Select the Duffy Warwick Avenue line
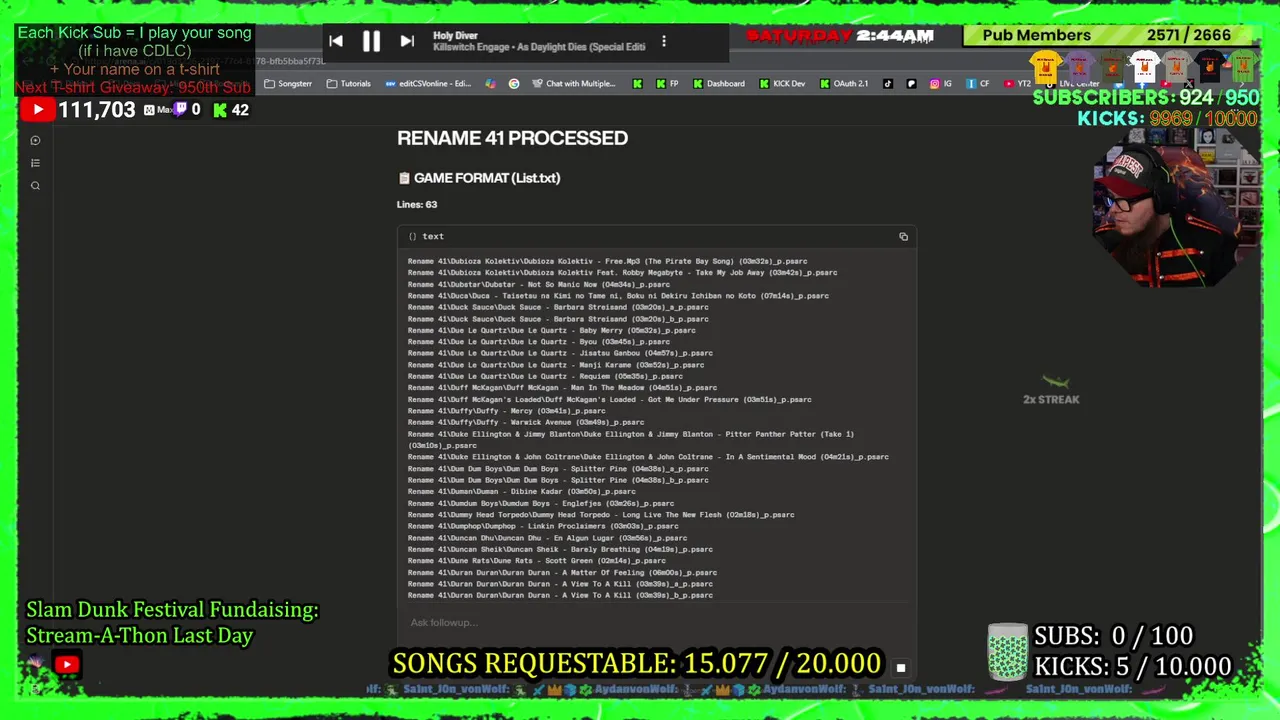Screen dimensions: 1280x720 coord(526,422)
